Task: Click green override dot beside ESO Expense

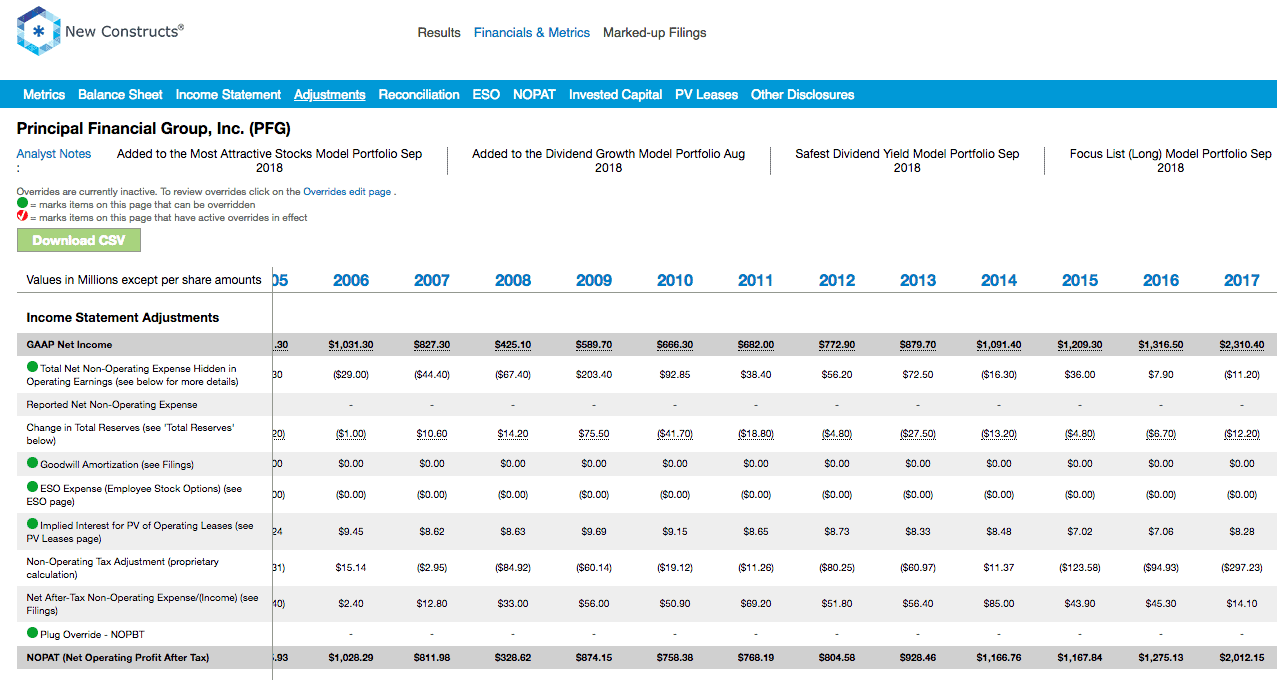Action: click(33, 488)
